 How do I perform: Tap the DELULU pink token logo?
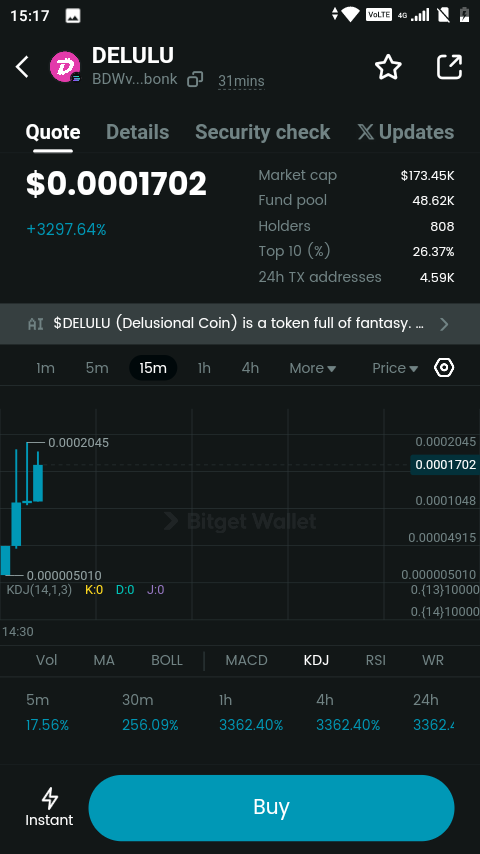pyautogui.click(x=65, y=67)
